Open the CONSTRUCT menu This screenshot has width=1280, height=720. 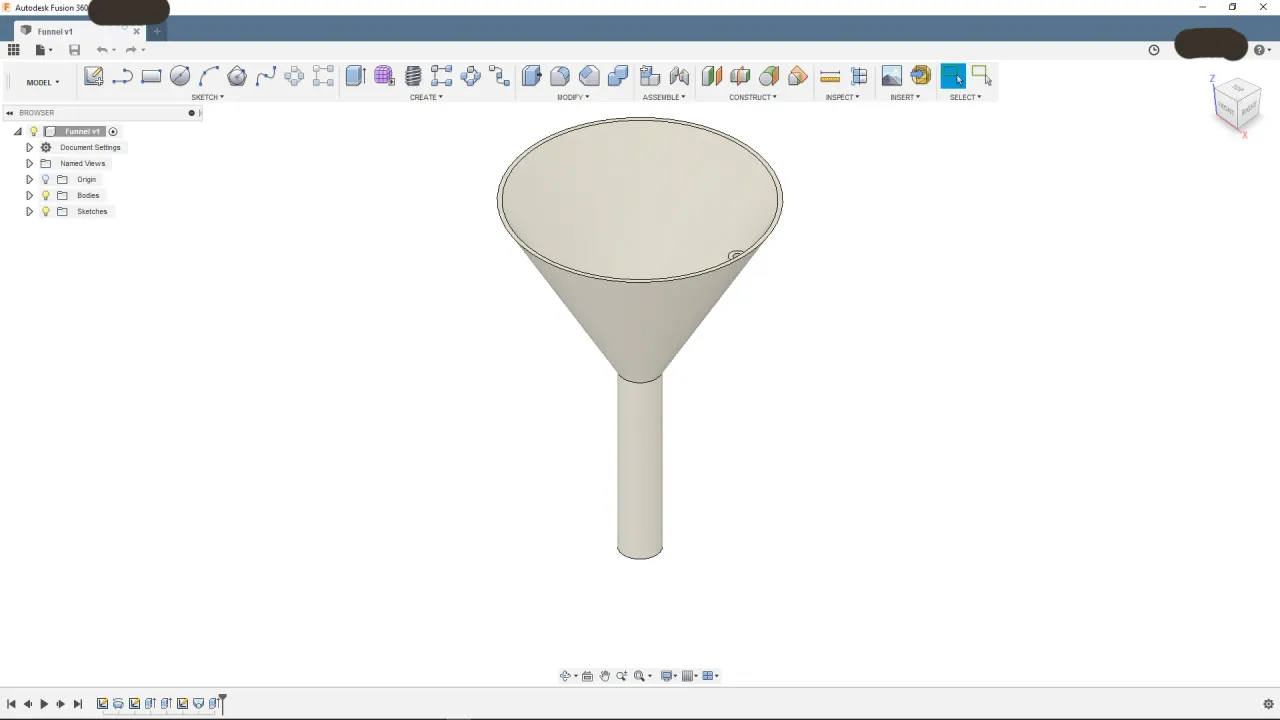pyautogui.click(x=753, y=97)
